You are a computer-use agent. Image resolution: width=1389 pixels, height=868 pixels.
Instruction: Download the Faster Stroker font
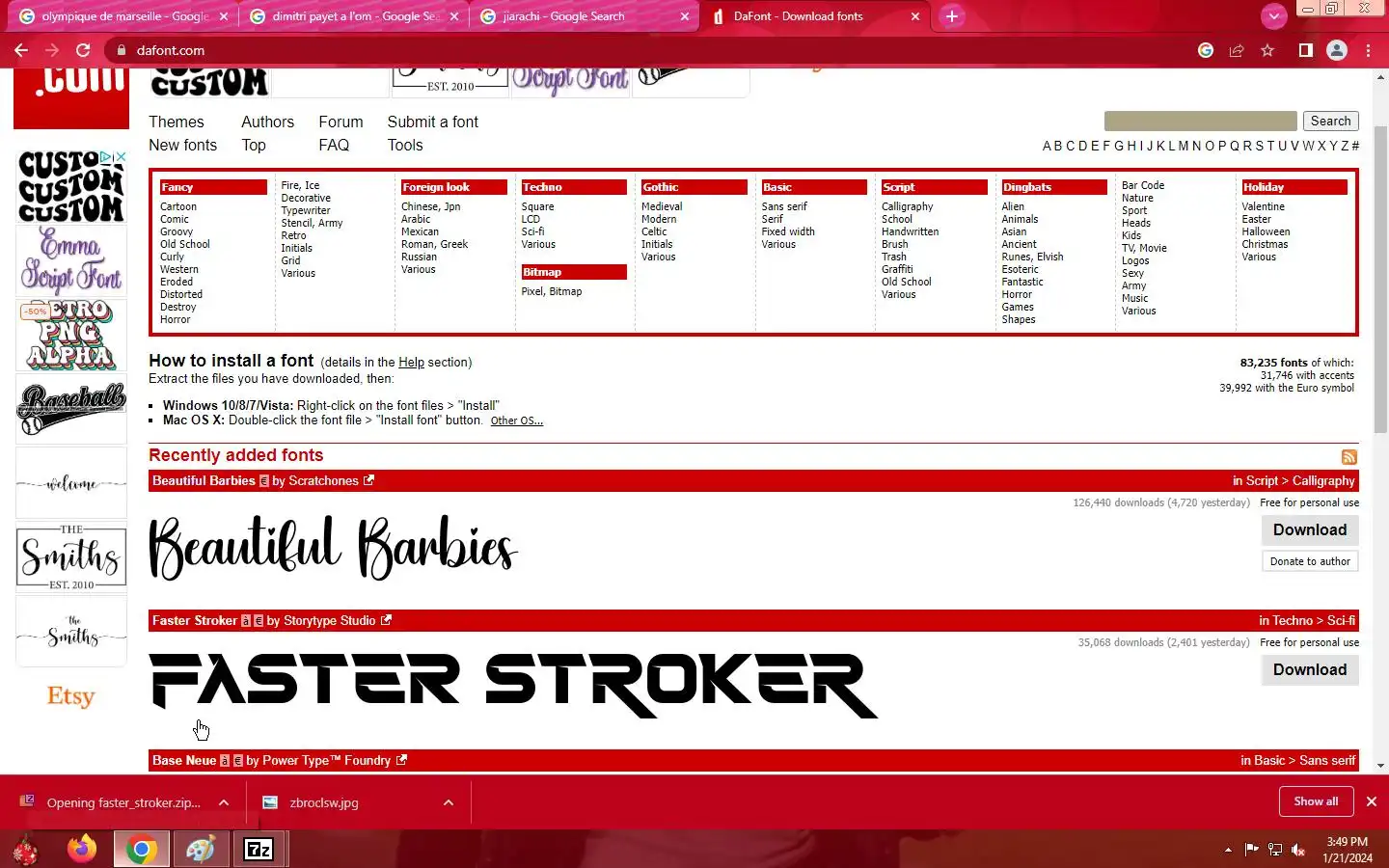point(1310,669)
